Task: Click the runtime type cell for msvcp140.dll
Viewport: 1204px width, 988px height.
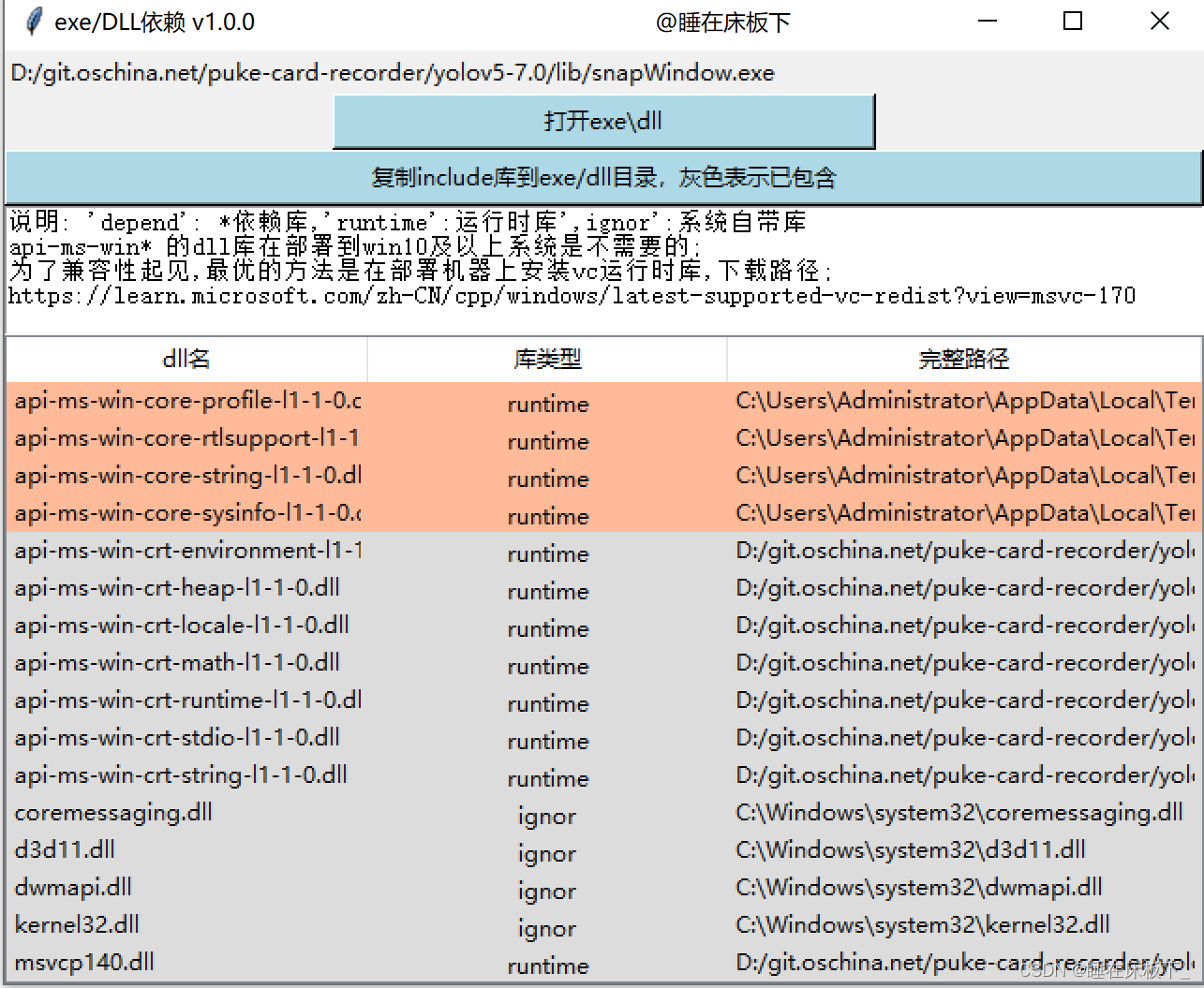Action: pyautogui.click(x=548, y=966)
